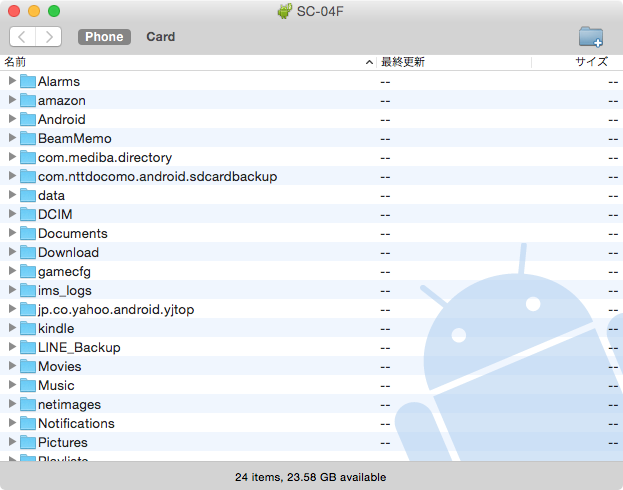The height and width of the screenshot is (490, 623).
Task: Switch to the Phone storage tab
Action: coord(104,37)
